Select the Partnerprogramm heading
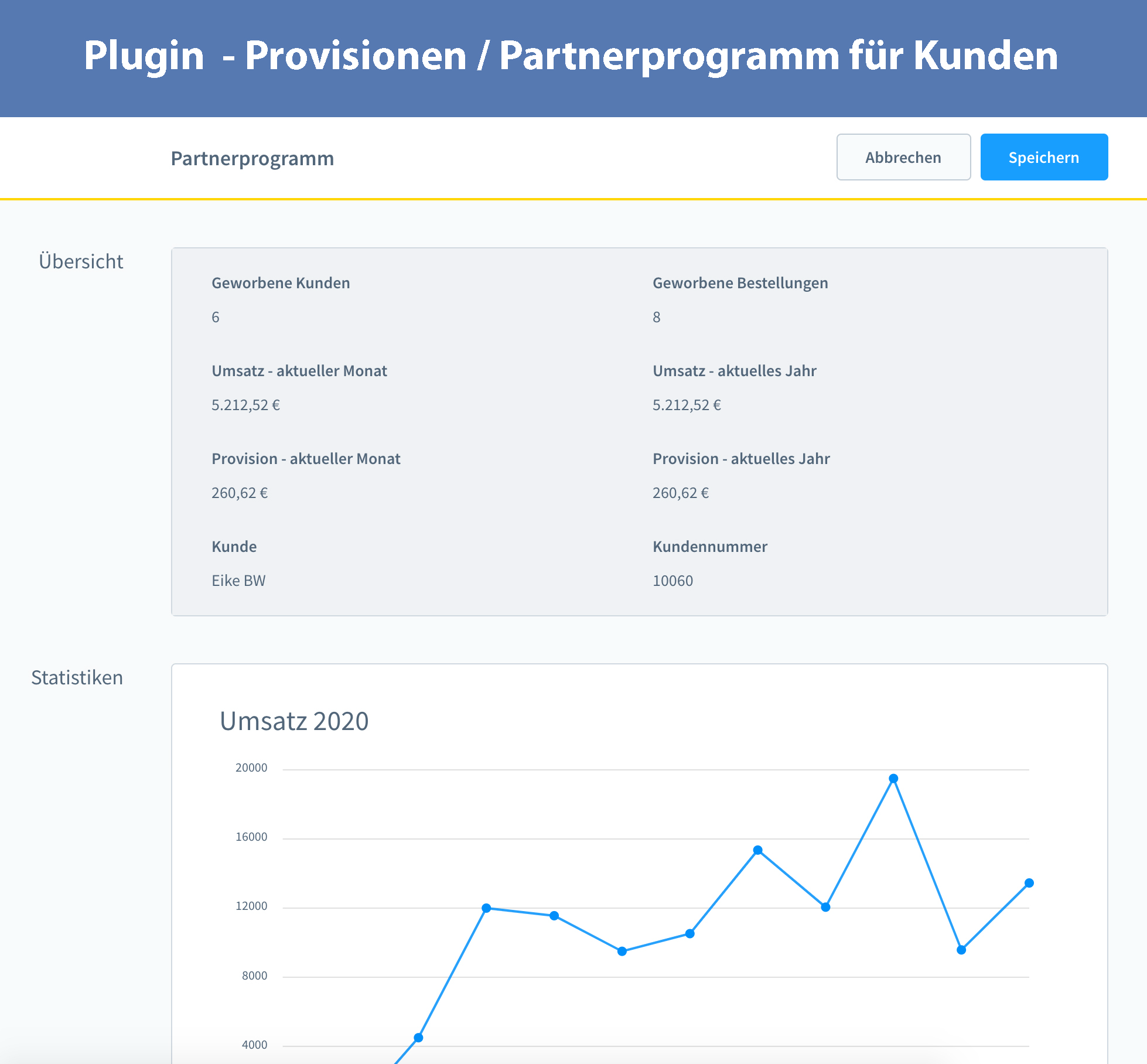Viewport: 1147px width, 1064px height. (252, 158)
